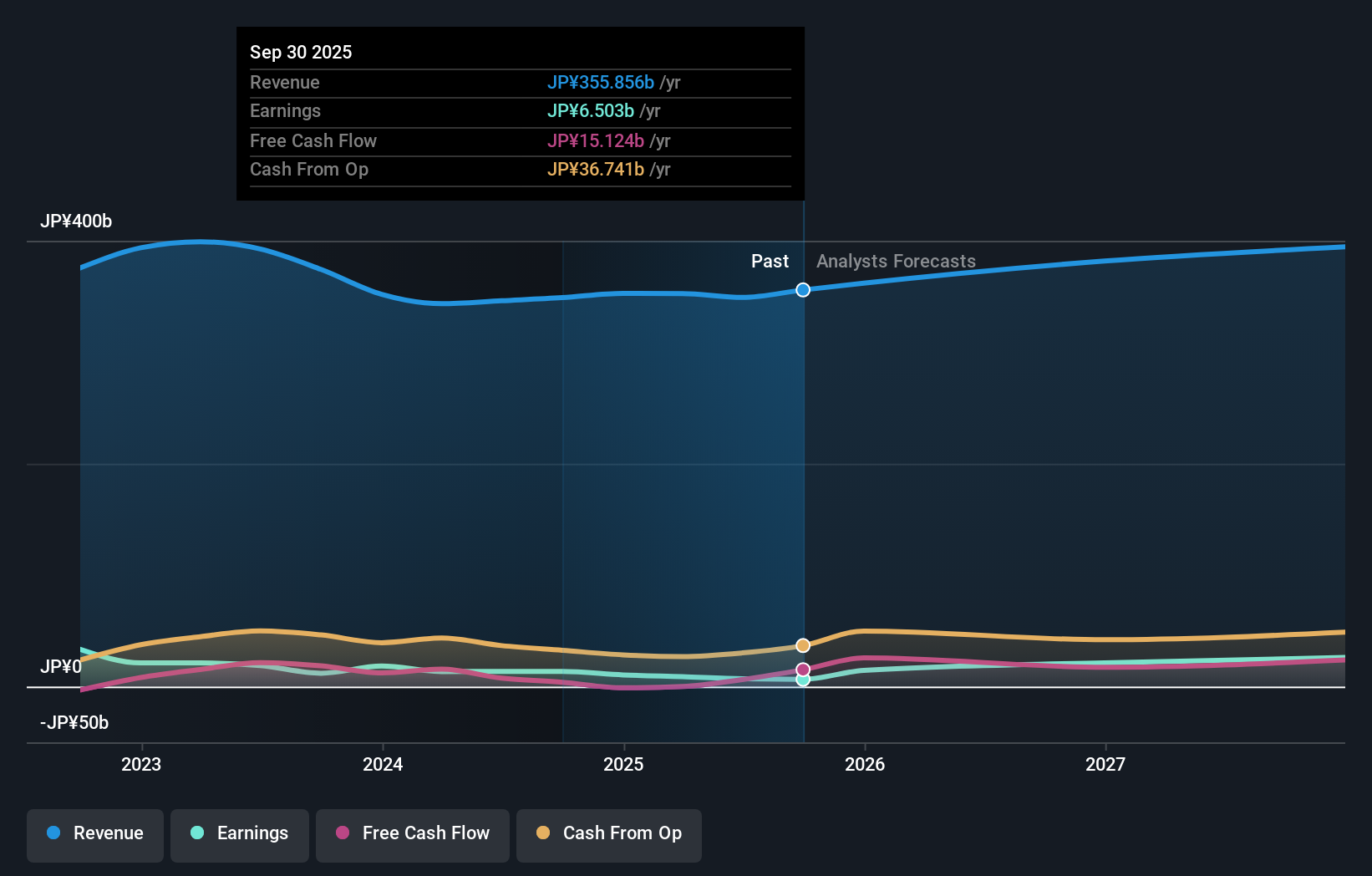Switch to the Past section of the chart
Image resolution: width=1372 pixels, height=876 pixels.
770,261
